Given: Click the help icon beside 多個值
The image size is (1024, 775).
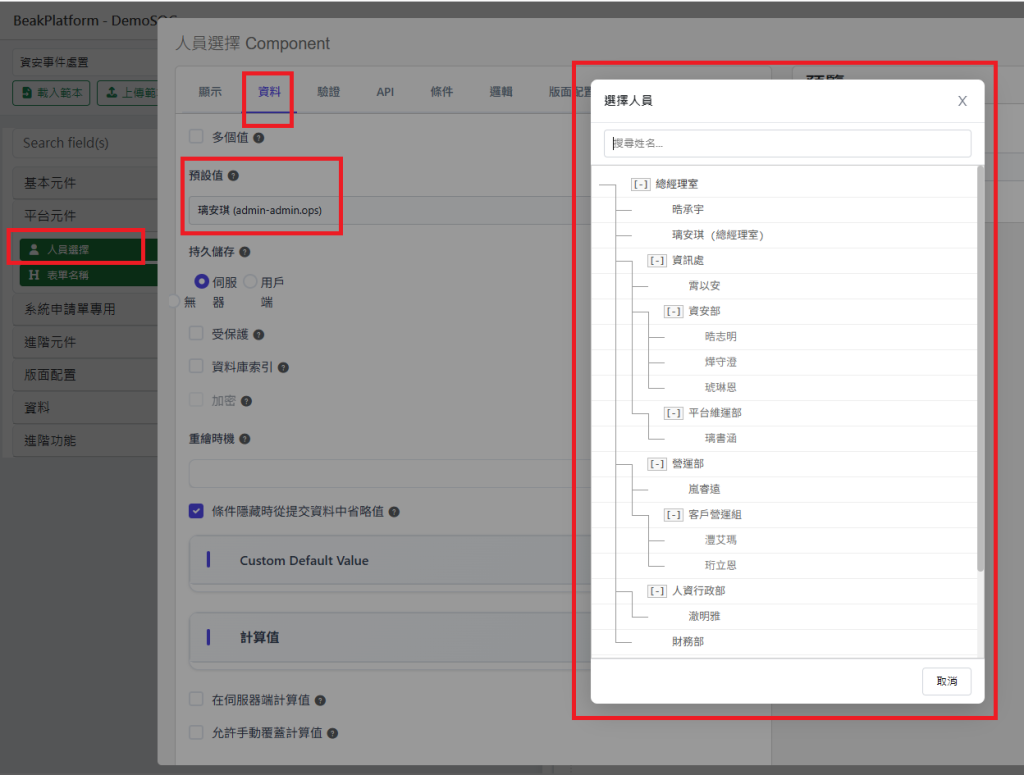Looking at the screenshot, I should coord(259,138).
